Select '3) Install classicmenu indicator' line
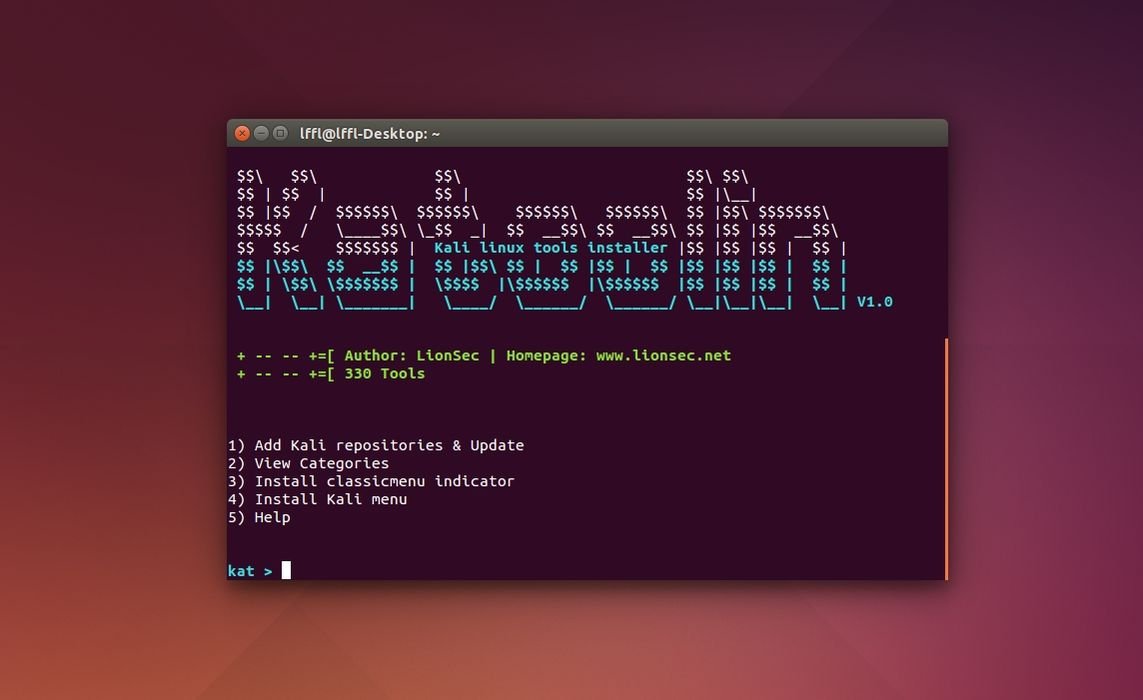This screenshot has width=1143, height=700. [371, 481]
